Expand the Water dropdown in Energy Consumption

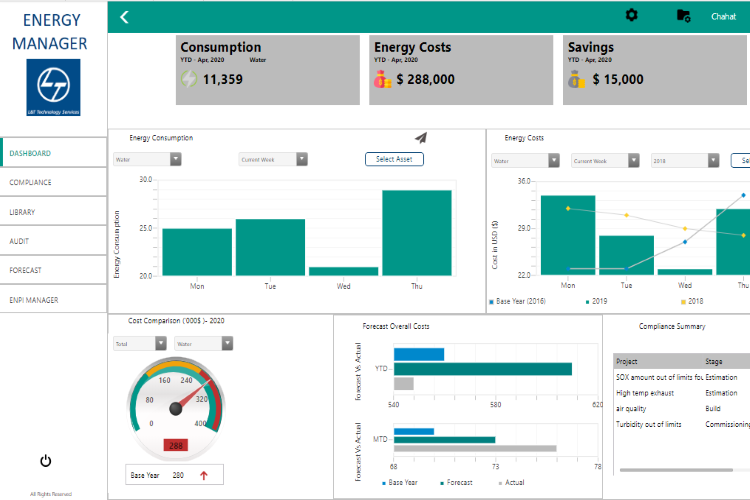click(x=147, y=159)
